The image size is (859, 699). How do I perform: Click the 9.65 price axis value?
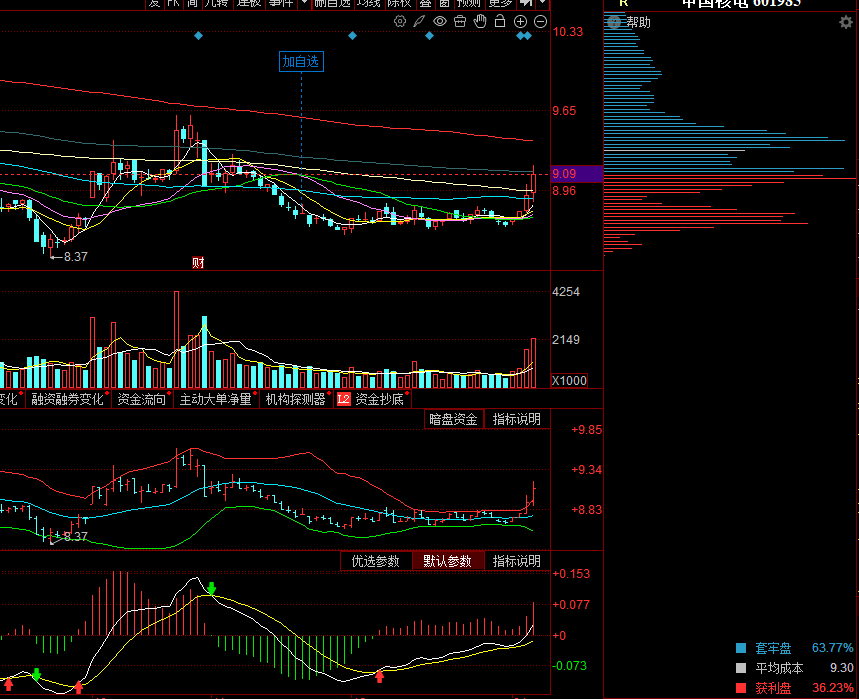(564, 111)
